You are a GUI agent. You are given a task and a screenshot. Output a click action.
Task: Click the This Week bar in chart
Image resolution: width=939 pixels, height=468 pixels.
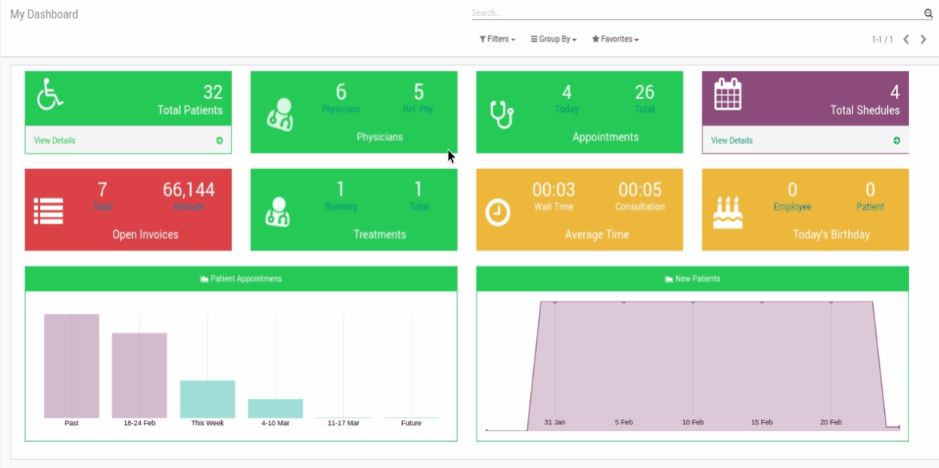(207, 399)
